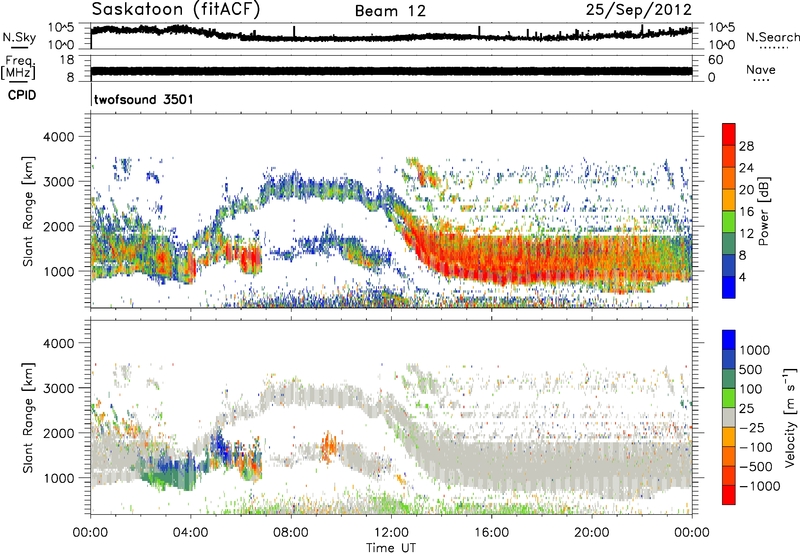Click the '04:00' time axis tick label
This screenshot has height=554, width=800.
190,533
